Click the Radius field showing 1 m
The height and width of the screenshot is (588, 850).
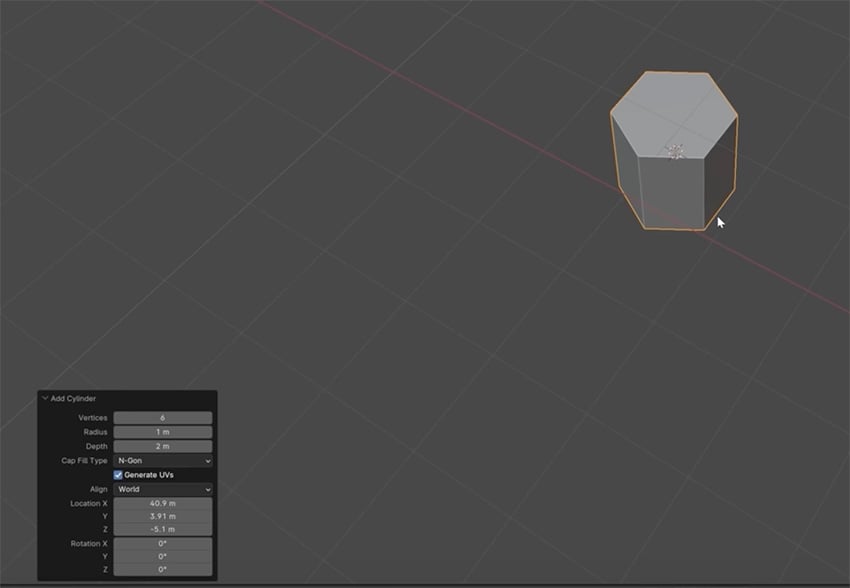tap(163, 432)
